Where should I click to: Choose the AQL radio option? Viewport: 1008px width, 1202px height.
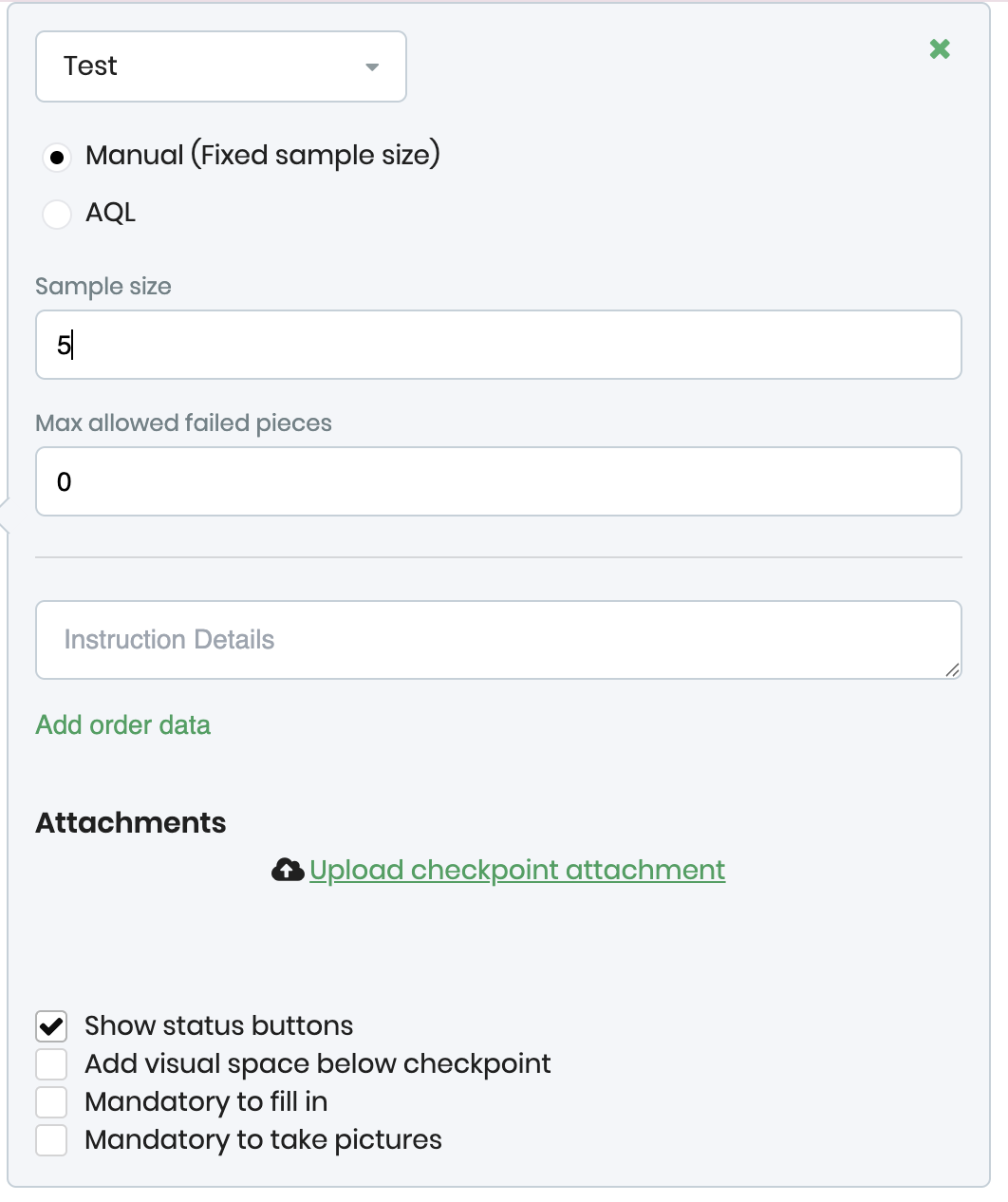coord(57,214)
